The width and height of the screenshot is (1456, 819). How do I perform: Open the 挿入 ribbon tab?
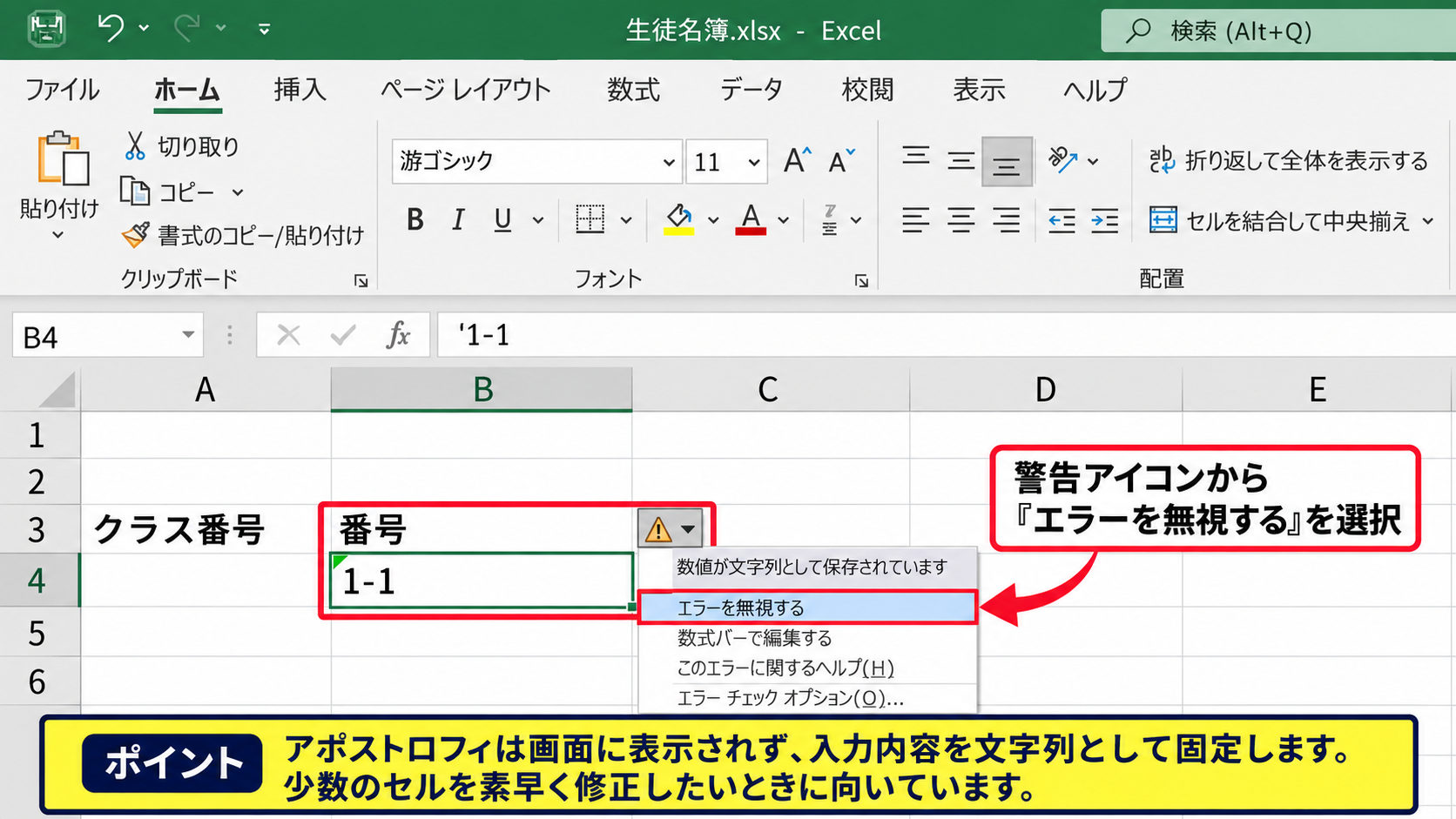coord(300,90)
